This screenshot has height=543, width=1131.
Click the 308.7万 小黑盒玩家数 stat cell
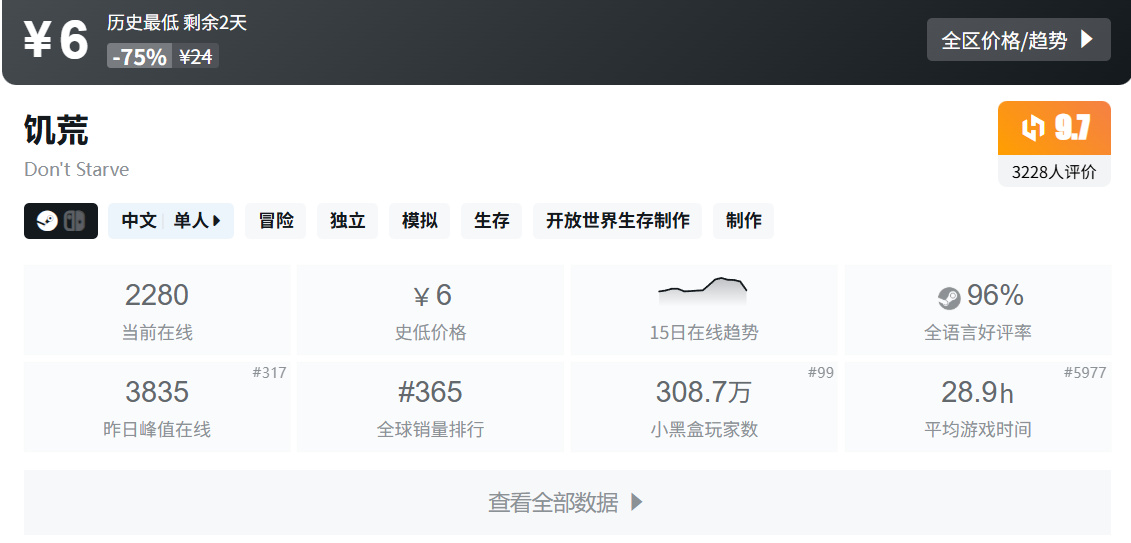point(704,407)
